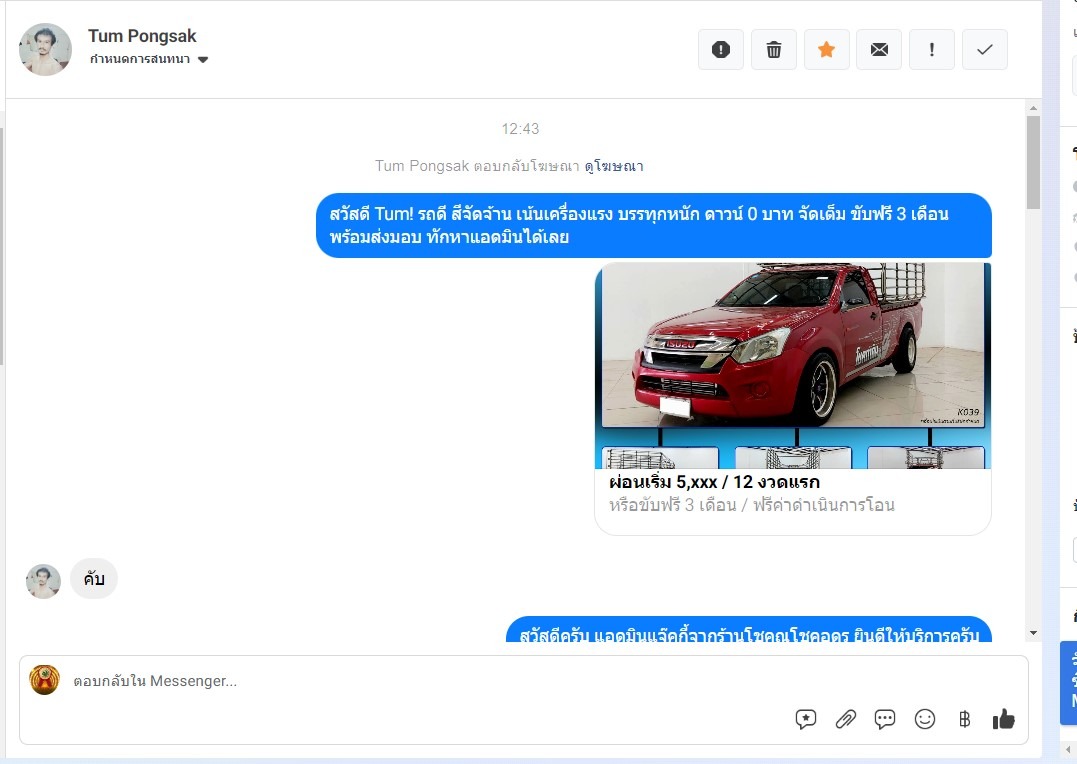Click the ดูโฆษณา link
Screen dimensions: 1077x764
pyautogui.click(x=614, y=166)
